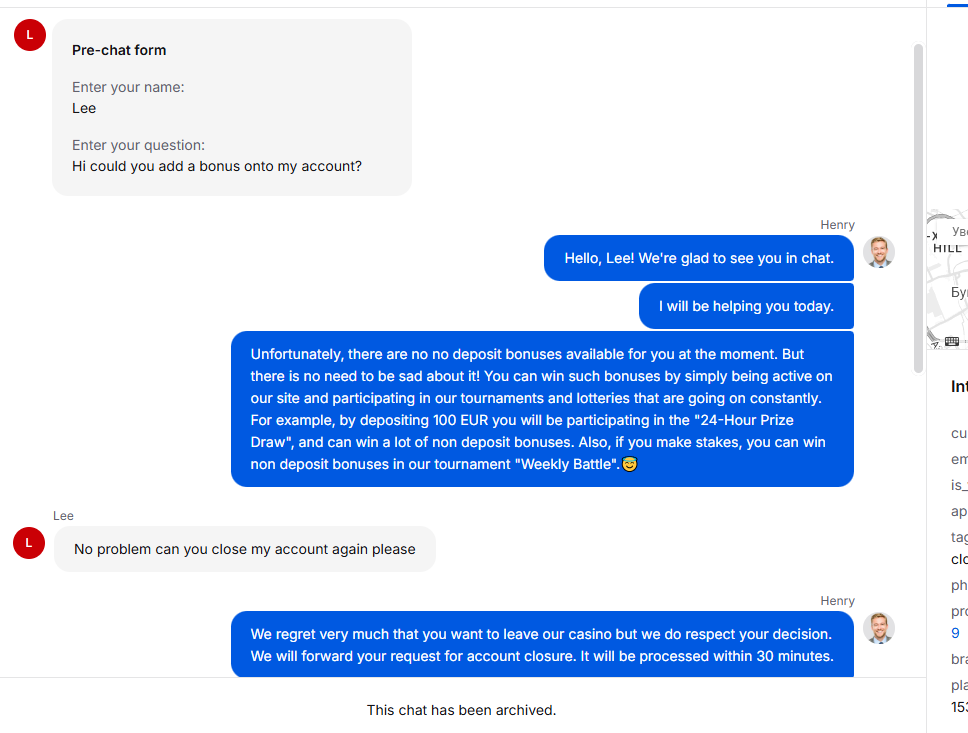Screen dimensions: 968x733
Task: Click the "Henry" name above the closure reply
Action: [x=837, y=601]
